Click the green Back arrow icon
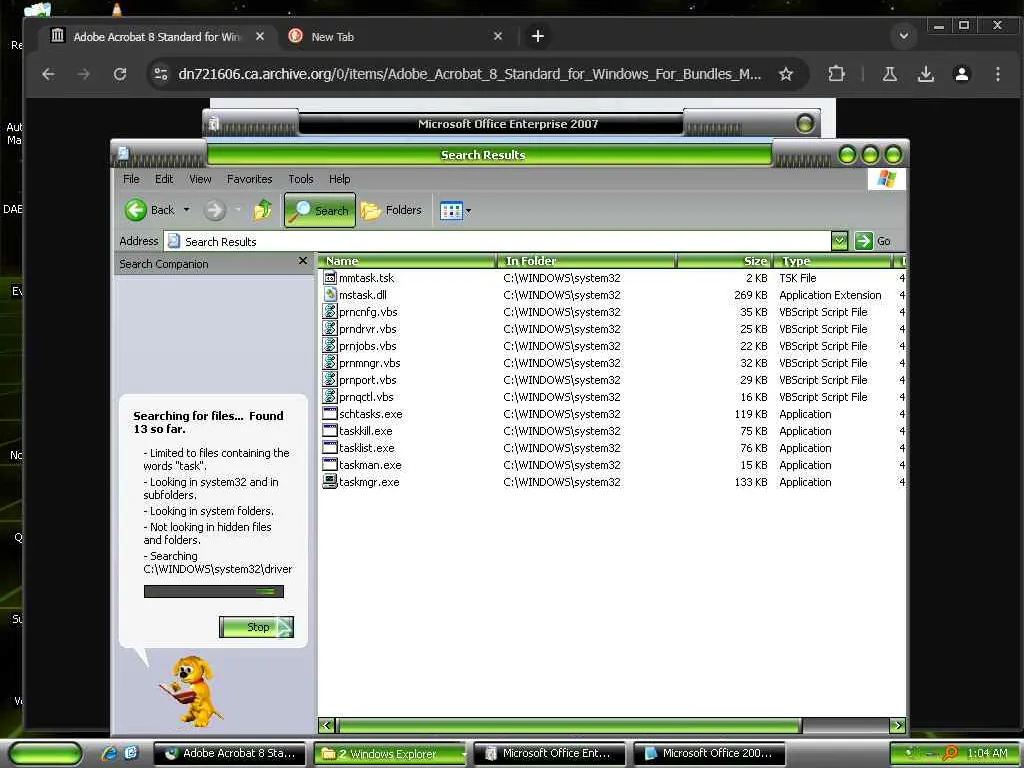Screen dimensions: 1024x768 [x=136, y=210]
